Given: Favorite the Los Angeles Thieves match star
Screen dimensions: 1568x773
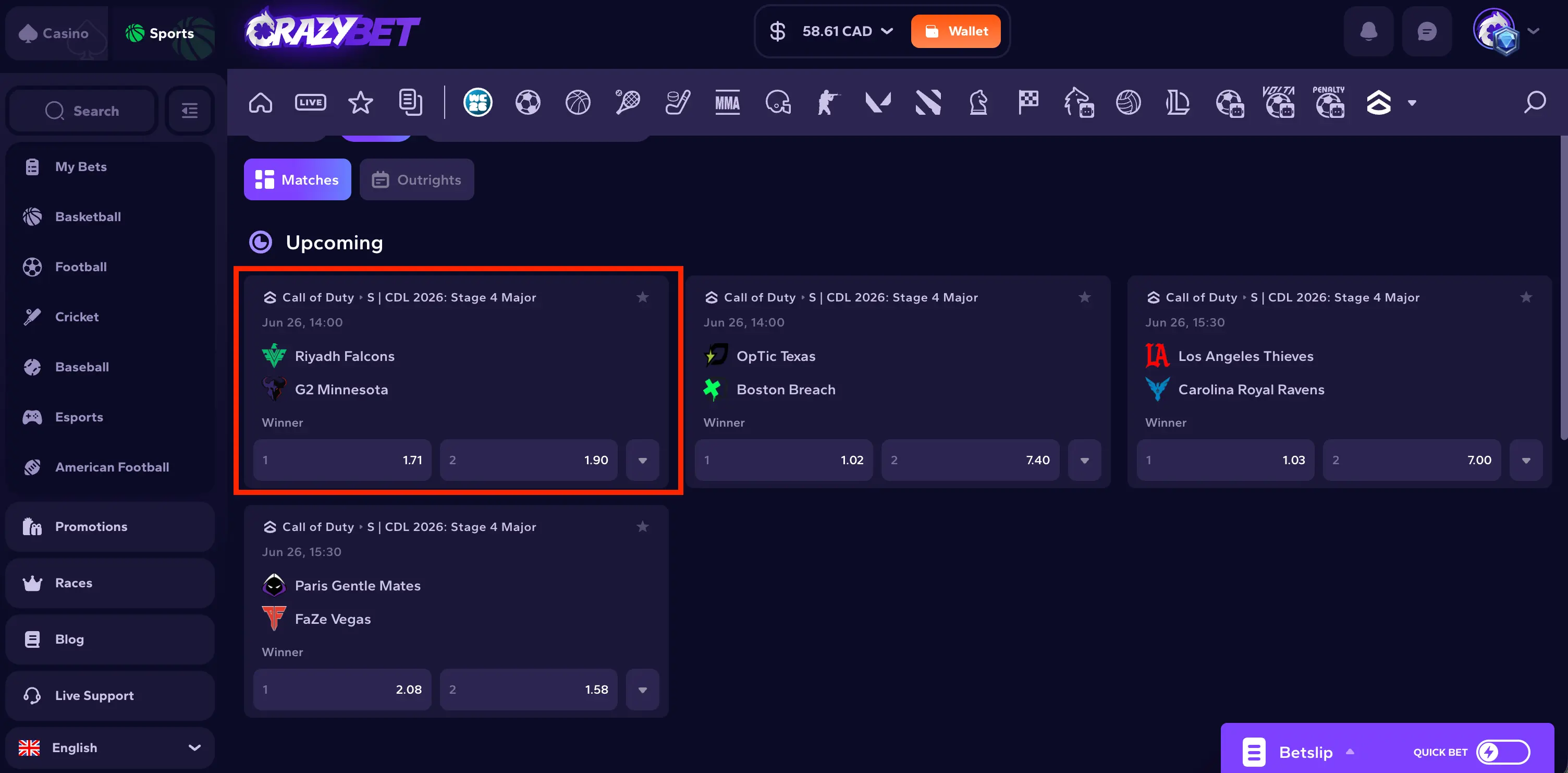Looking at the screenshot, I should click(1526, 297).
